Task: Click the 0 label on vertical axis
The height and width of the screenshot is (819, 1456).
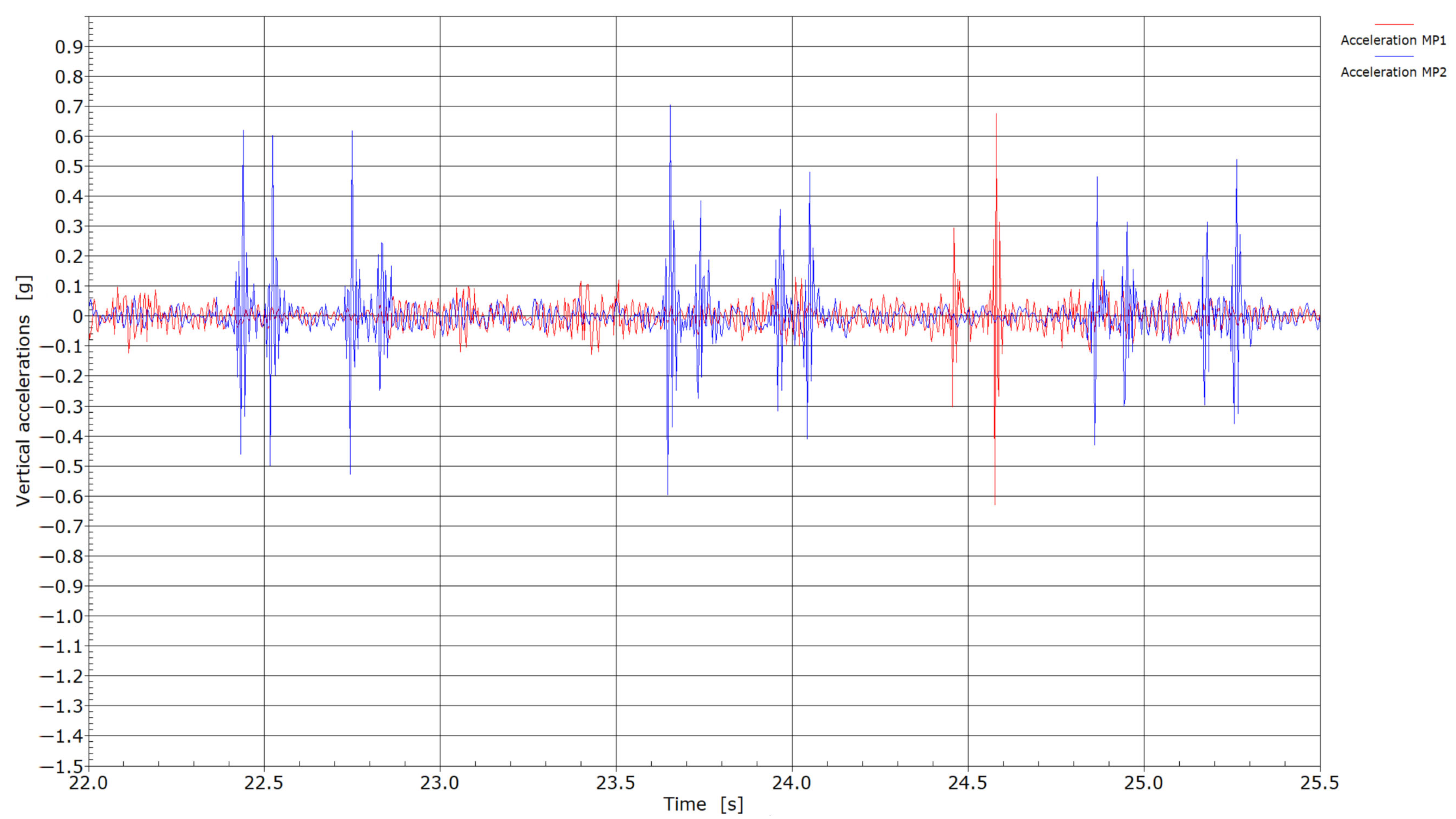Action: 77,316
